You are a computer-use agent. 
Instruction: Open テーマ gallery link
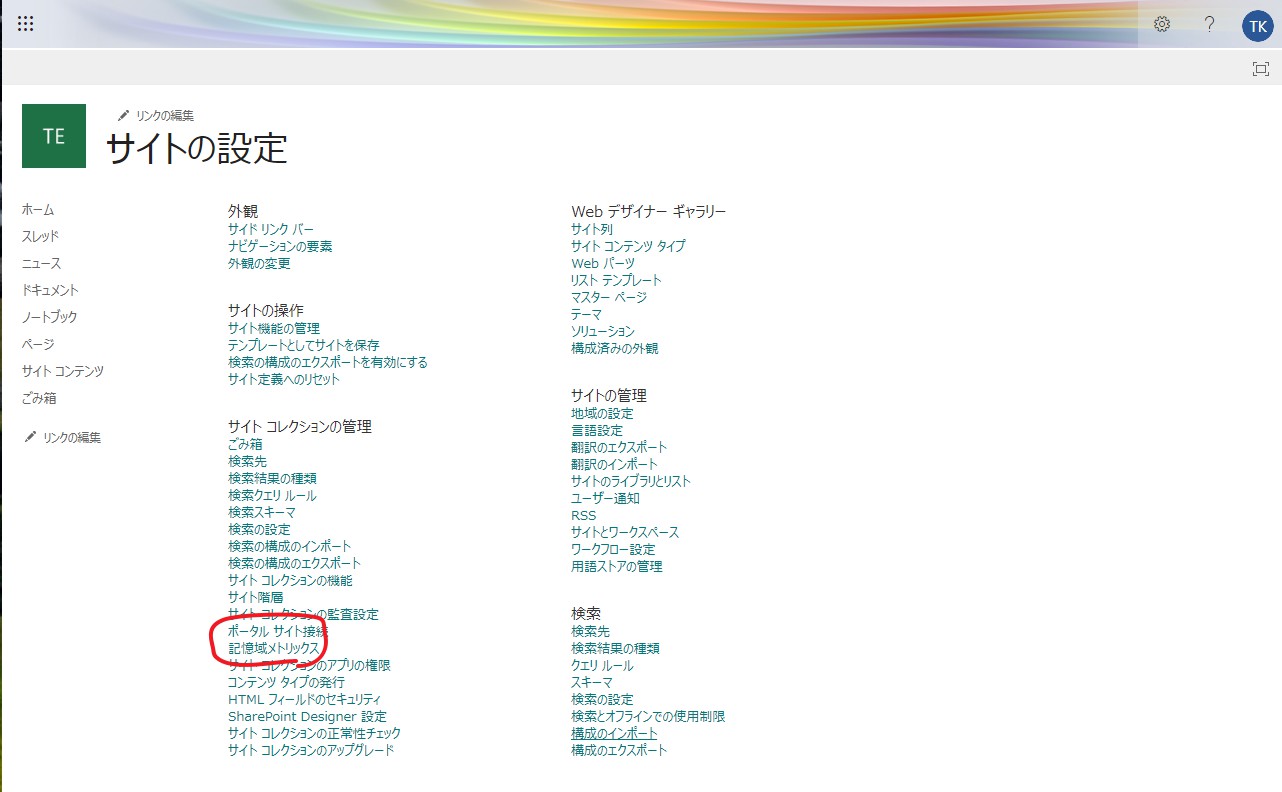pos(587,314)
